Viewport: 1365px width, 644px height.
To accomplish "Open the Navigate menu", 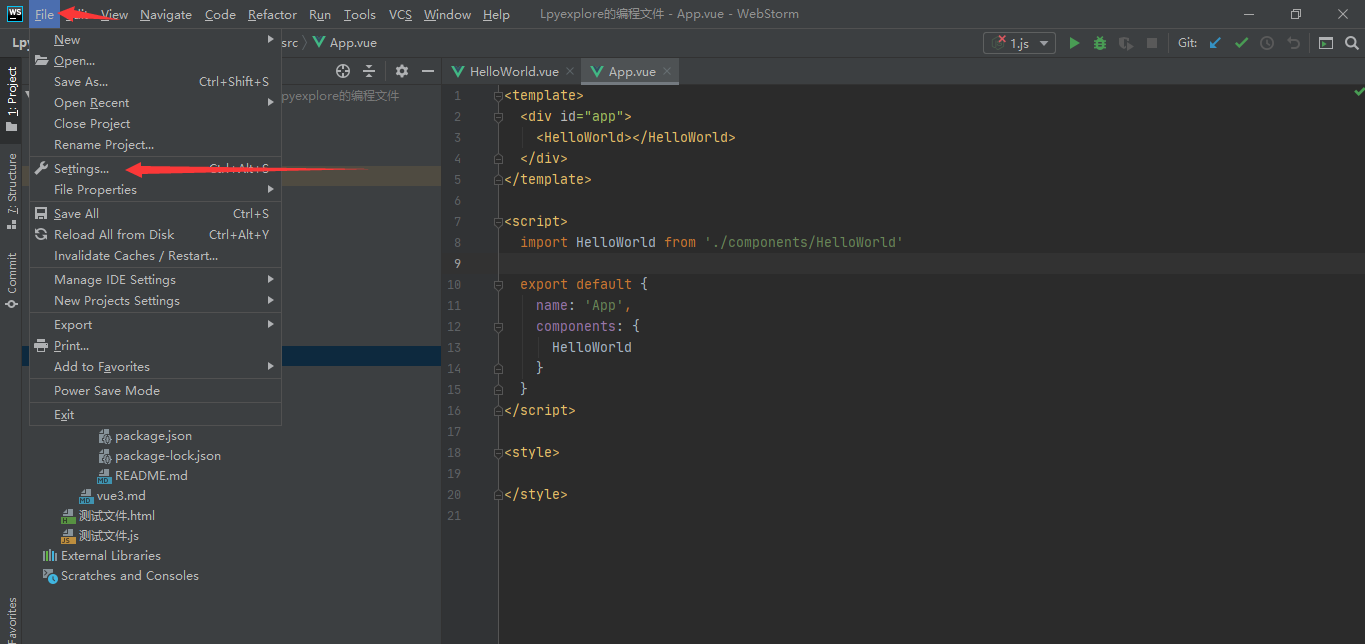I will point(166,14).
